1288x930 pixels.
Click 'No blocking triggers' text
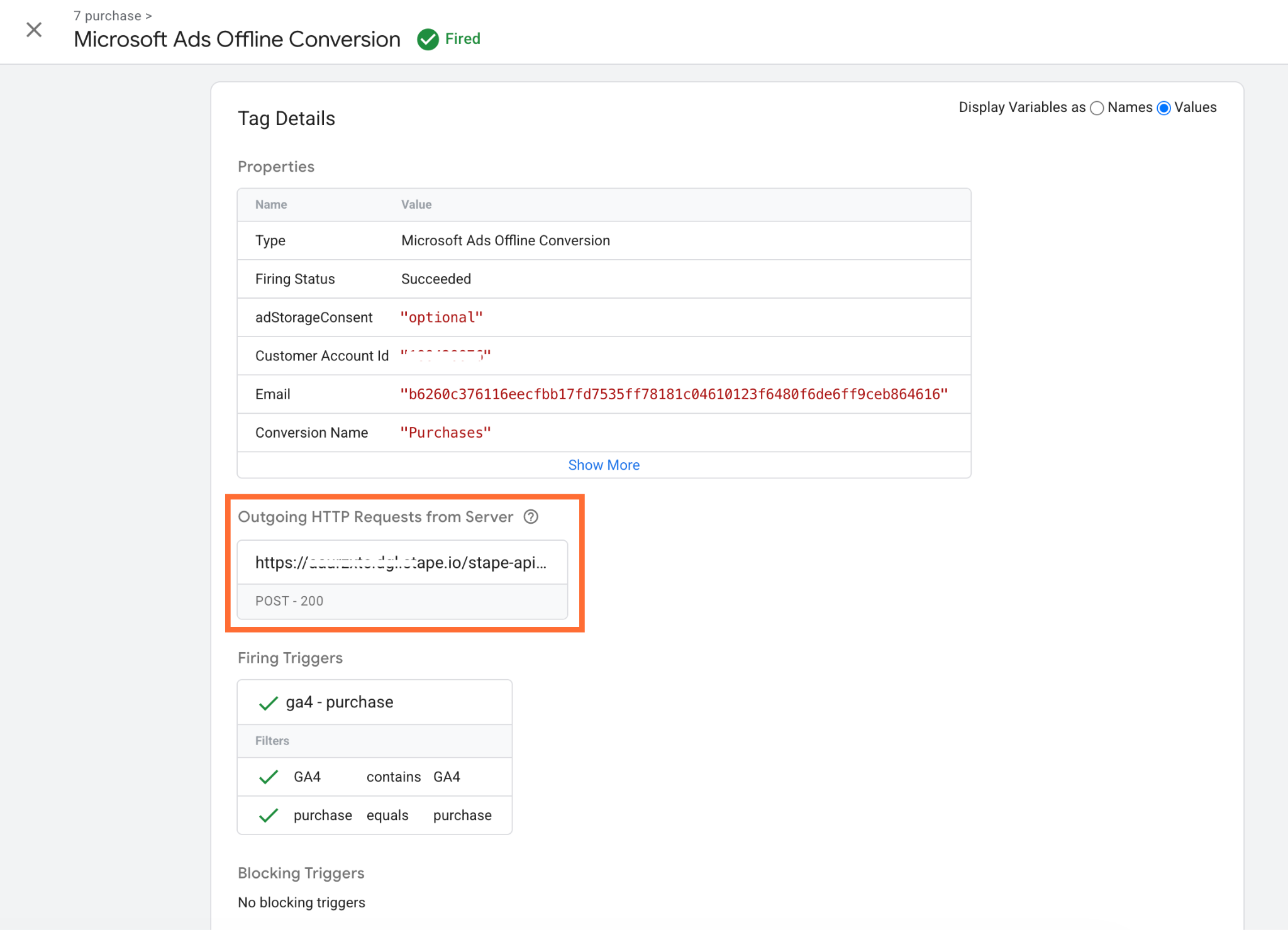(x=301, y=903)
